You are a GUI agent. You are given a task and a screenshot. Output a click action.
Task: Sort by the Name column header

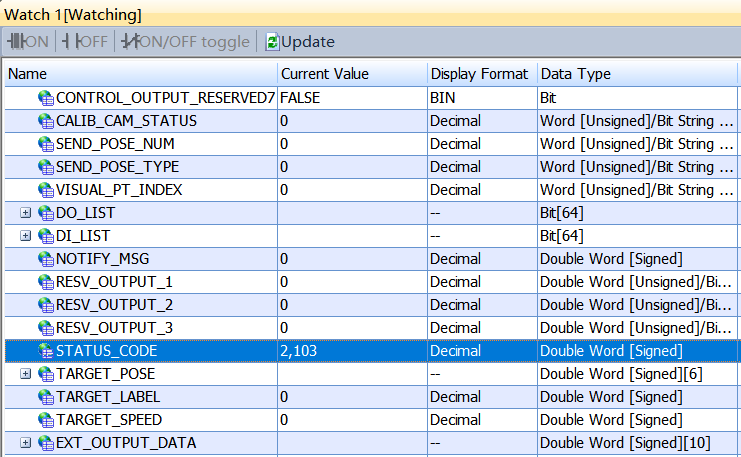click(x=140, y=74)
